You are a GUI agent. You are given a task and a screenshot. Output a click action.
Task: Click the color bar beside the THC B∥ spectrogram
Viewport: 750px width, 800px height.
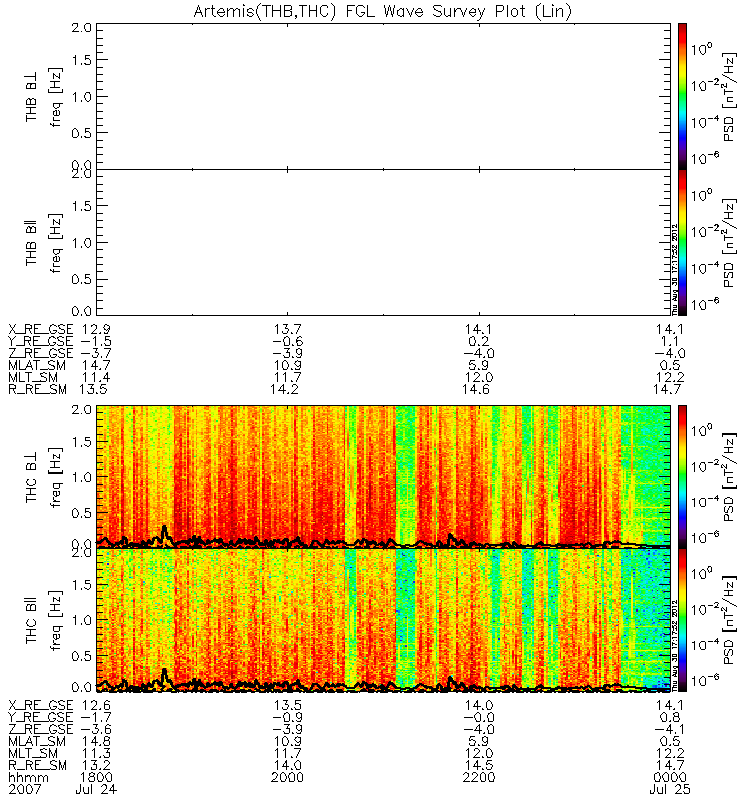click(682, 620)
